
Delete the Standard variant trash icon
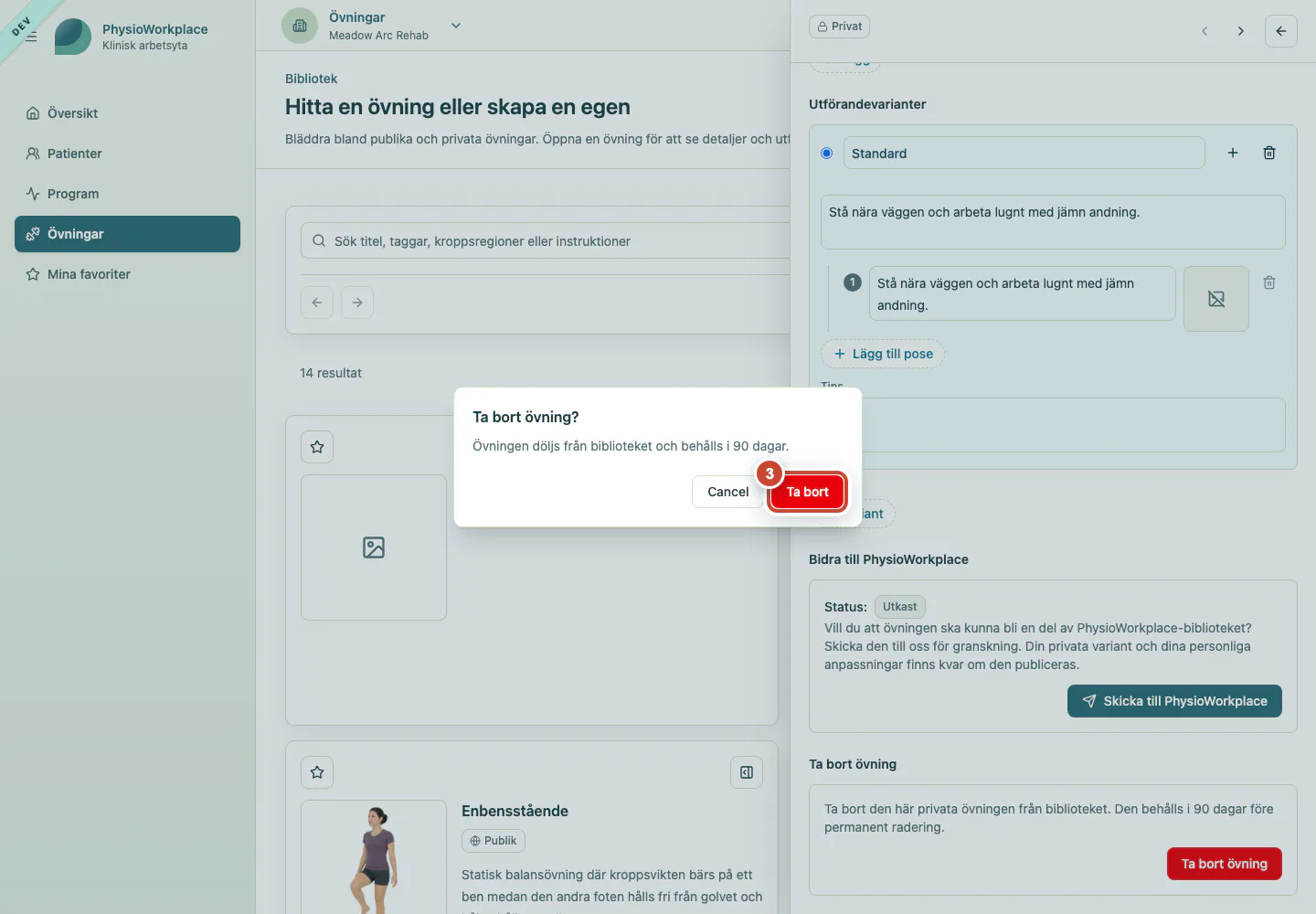tap(1269, 153)
